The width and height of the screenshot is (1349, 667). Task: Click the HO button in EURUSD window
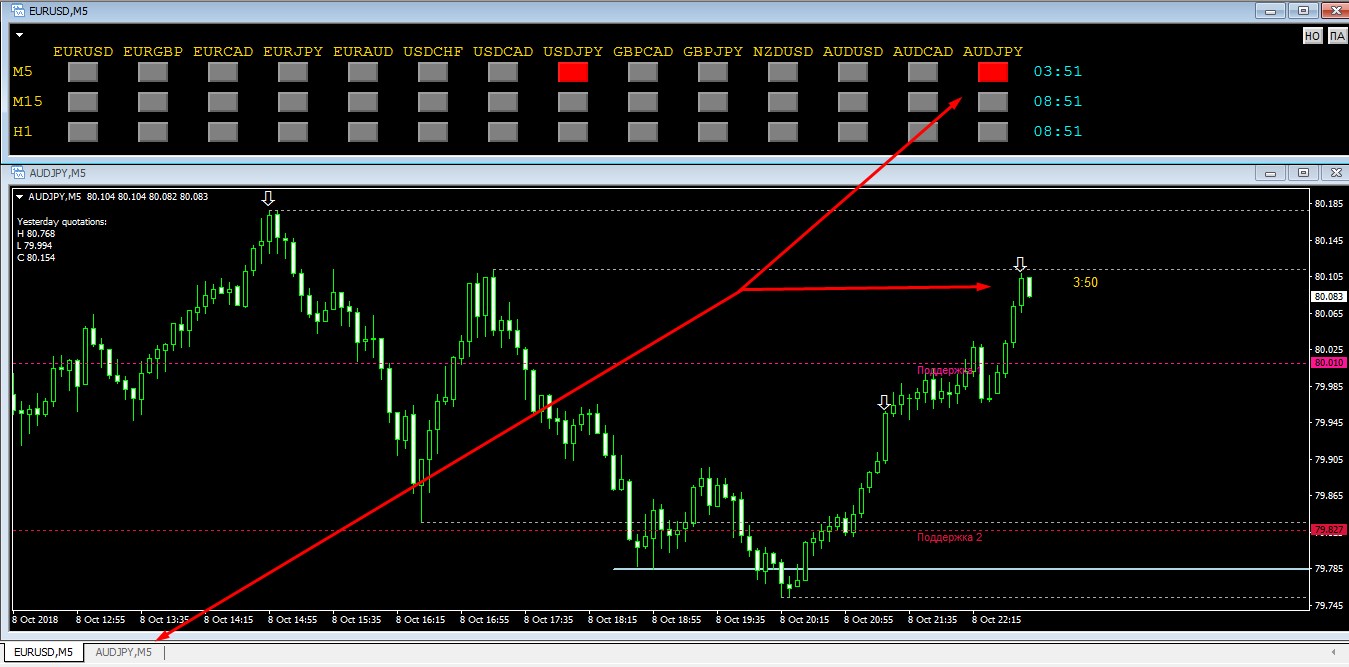click(x=1312, y=36)
